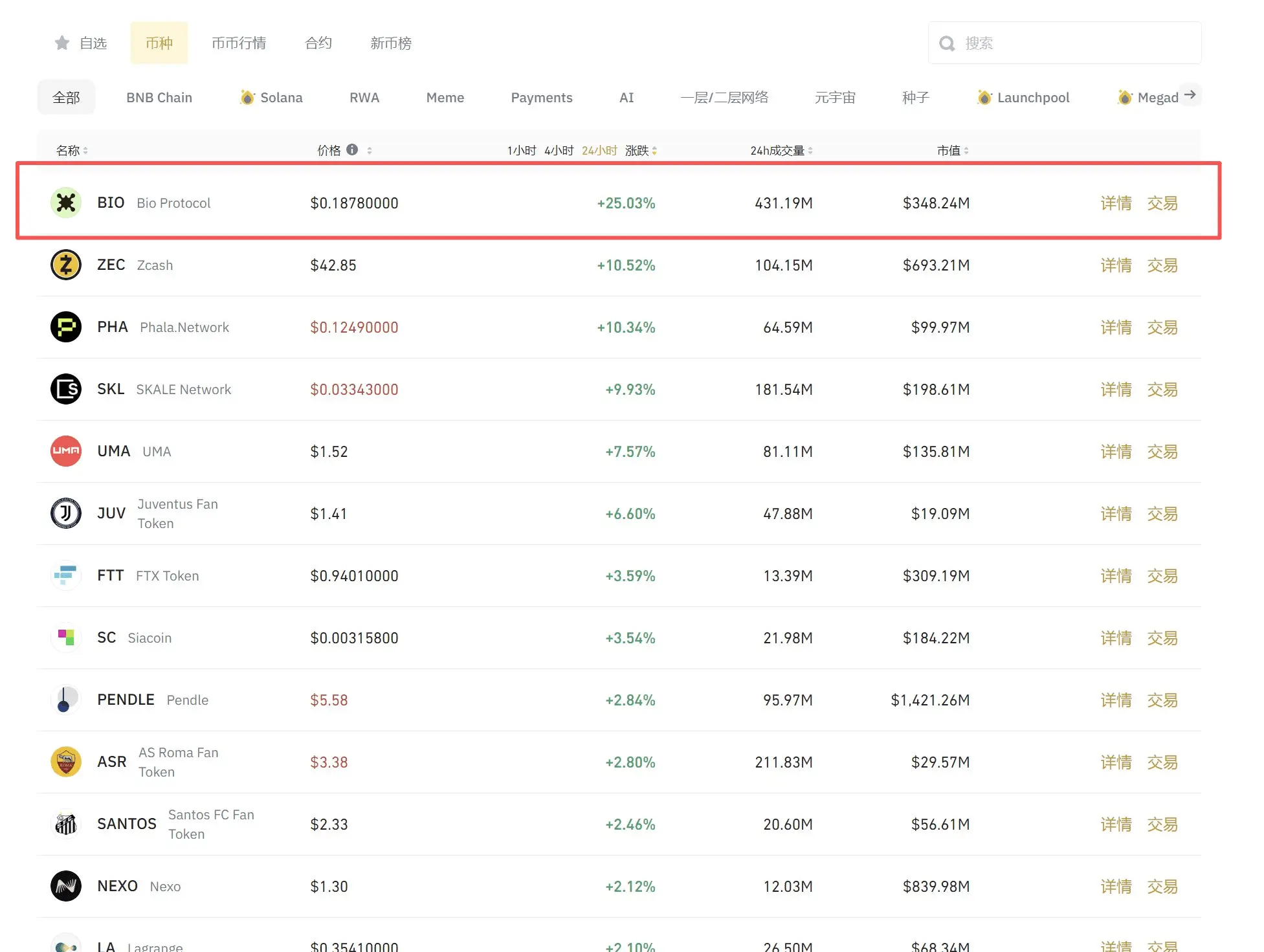Sort by 24h成交量 column
1264x952 pixels.
tap(781, 150)
